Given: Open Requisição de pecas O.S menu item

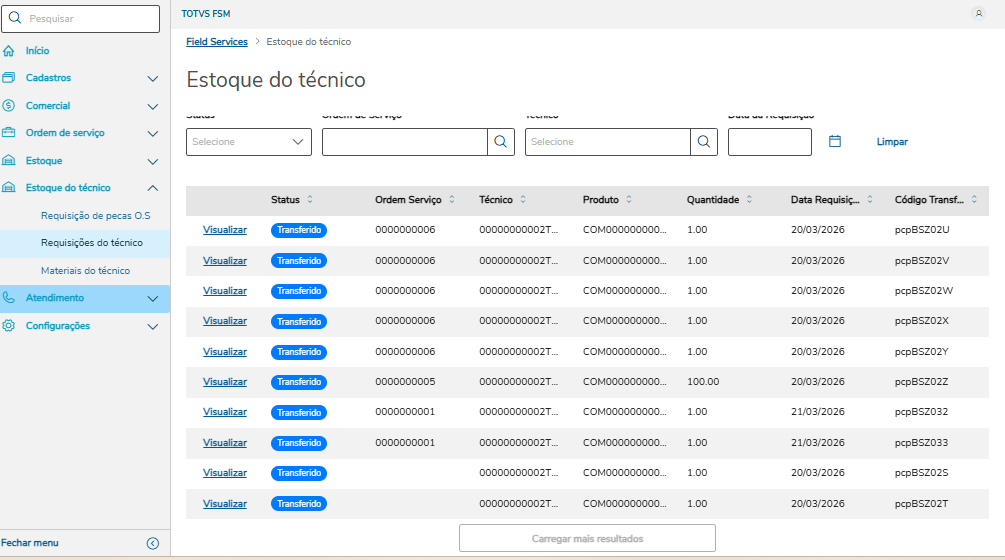Looking at the screenshot, I should (x=95, y=215).
